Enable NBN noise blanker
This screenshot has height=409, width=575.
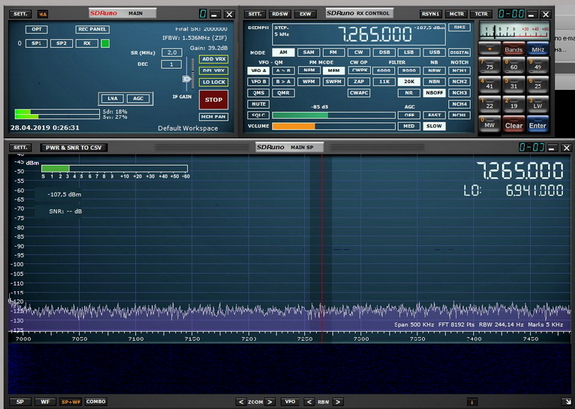tap(434, 81)
